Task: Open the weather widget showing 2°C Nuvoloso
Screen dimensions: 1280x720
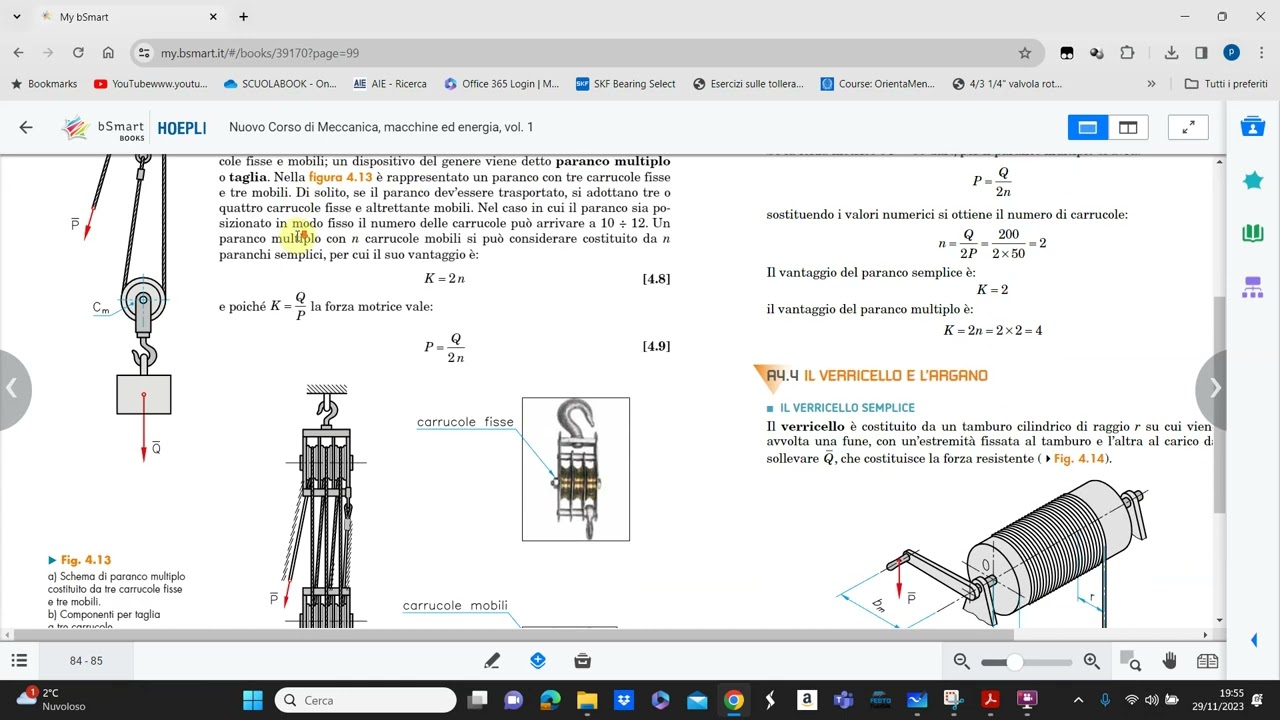Action: [50, 700]
